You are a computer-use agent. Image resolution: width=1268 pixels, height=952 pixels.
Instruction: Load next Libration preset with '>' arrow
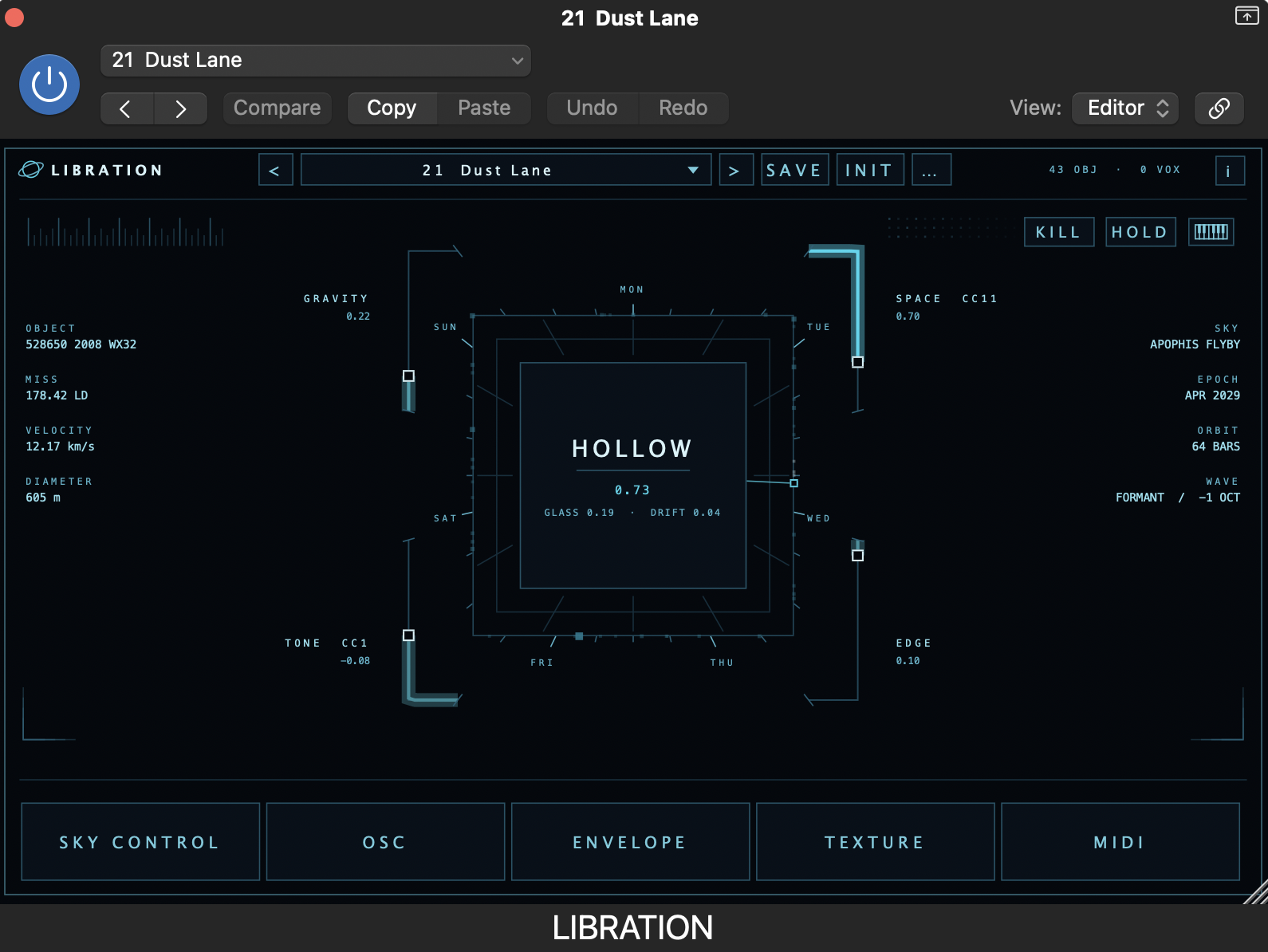(736, 170)
